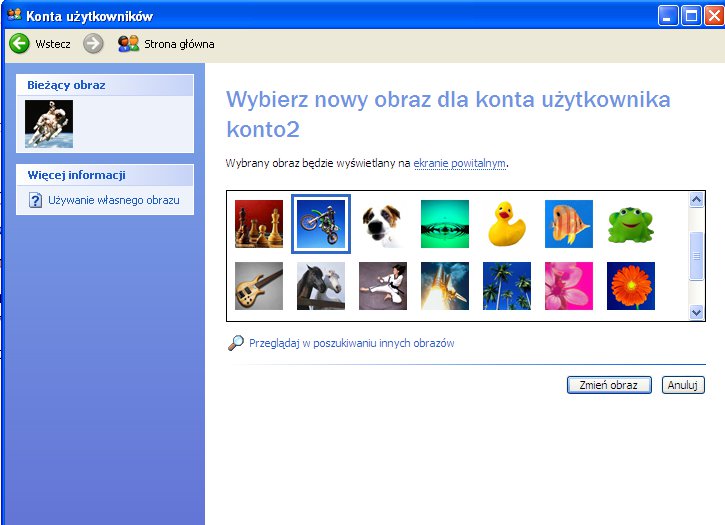Screen dimensions: 725x525
Task: Choose the space shuttle launch picture
Action: click(445, 286)
